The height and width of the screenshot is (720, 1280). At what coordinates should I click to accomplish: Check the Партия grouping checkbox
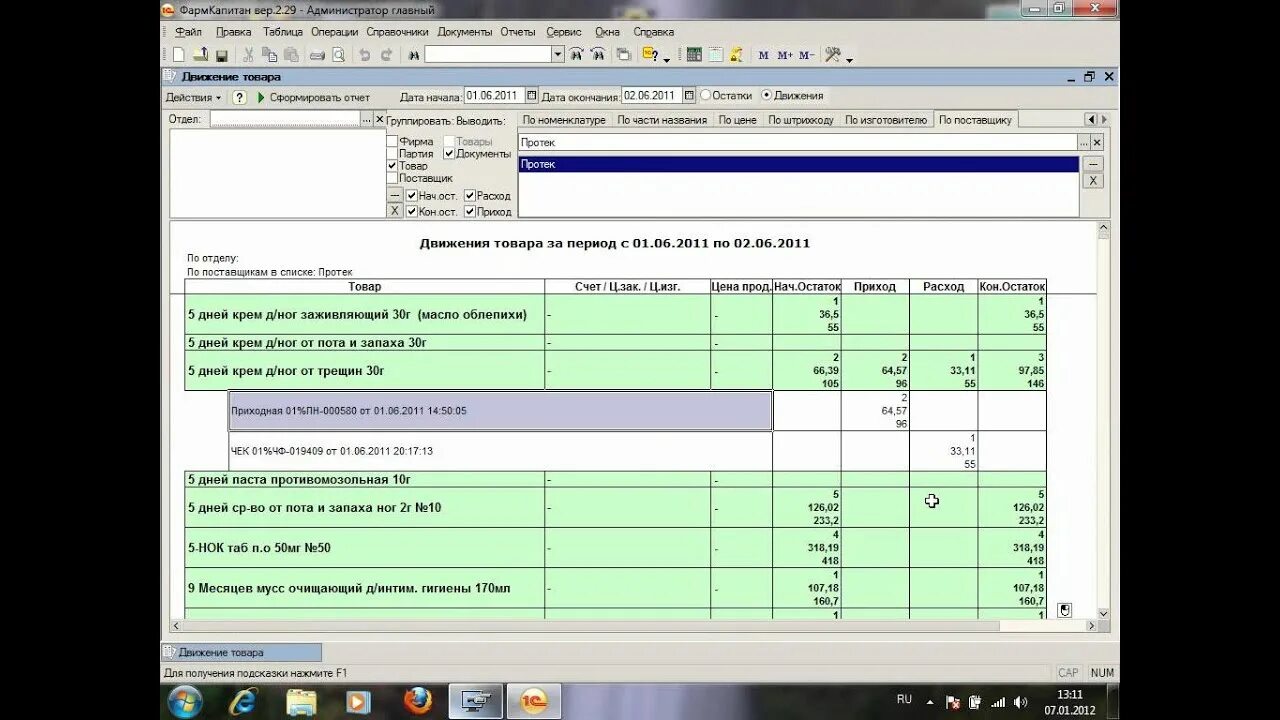point(393,154)
